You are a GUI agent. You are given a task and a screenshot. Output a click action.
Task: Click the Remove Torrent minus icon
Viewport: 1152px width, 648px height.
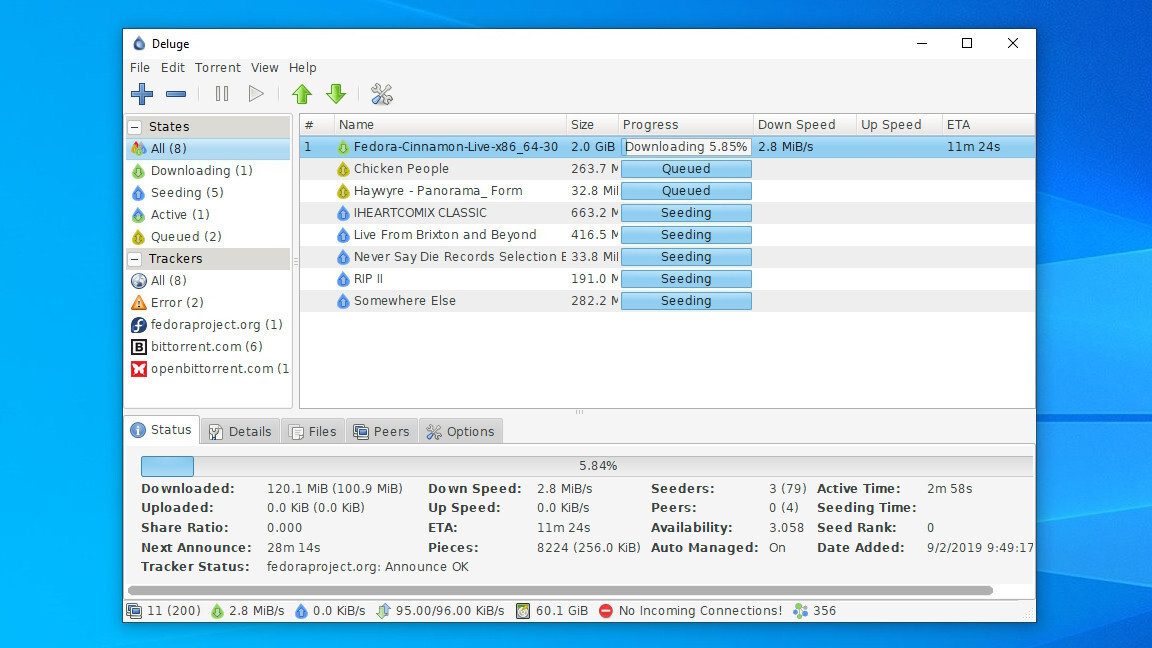click(176, 94)
